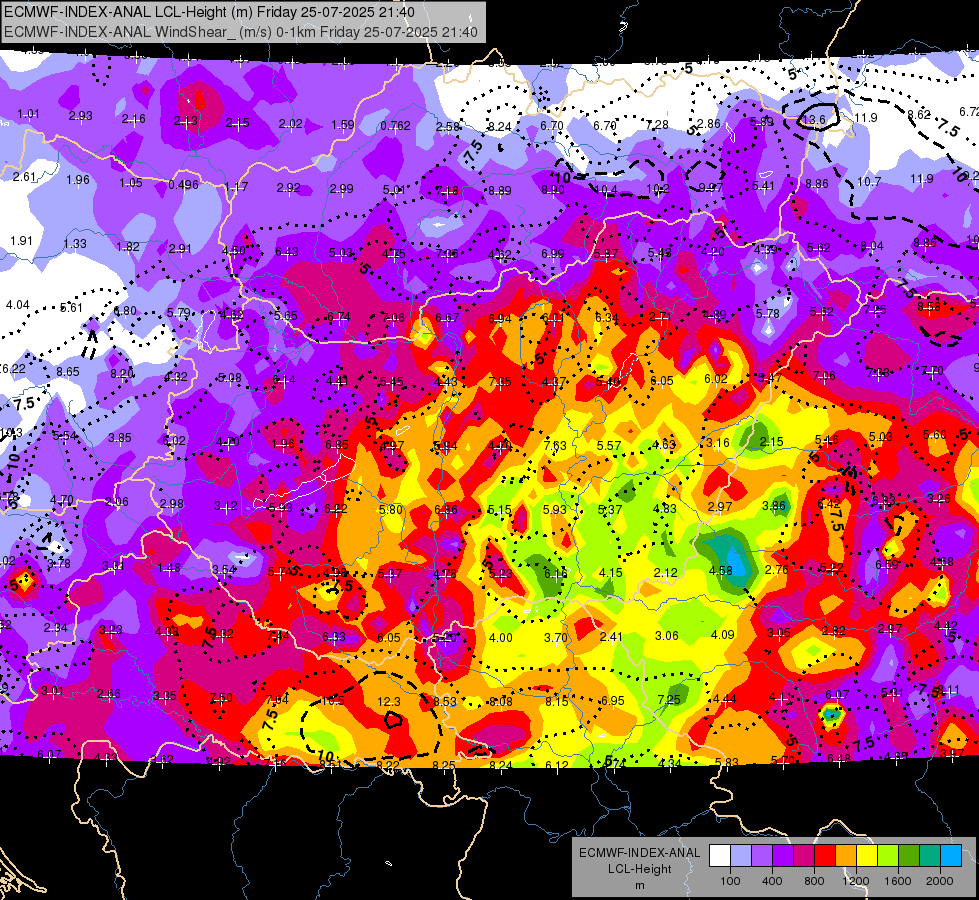Image resolution: width=979 pixels, height=900 pixels.
Task: Click the value '3.70' on the map
Action: point(556,638)
